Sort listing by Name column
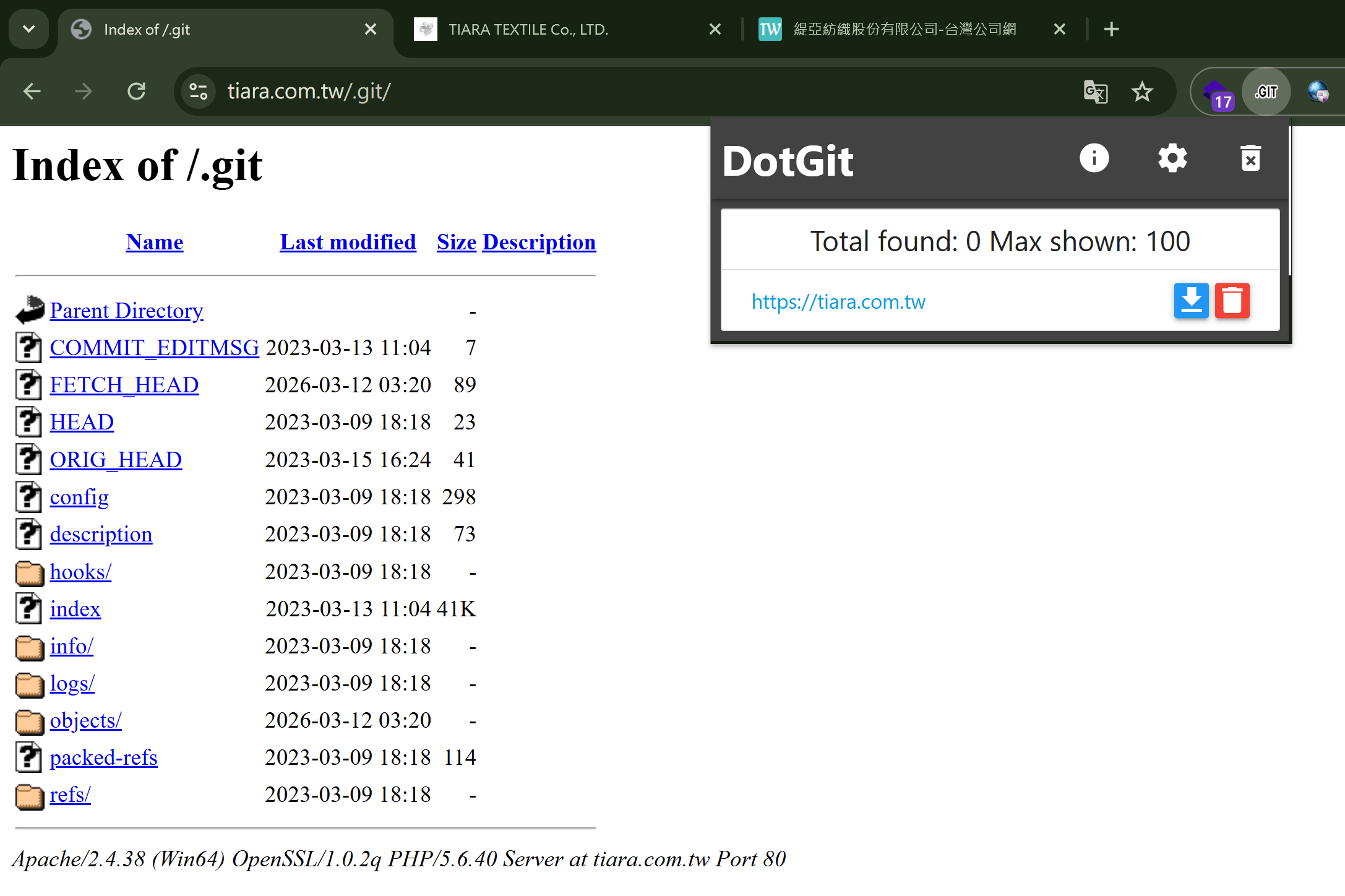This screenshot has width=1345, height=896. click(x=155, y=242)
